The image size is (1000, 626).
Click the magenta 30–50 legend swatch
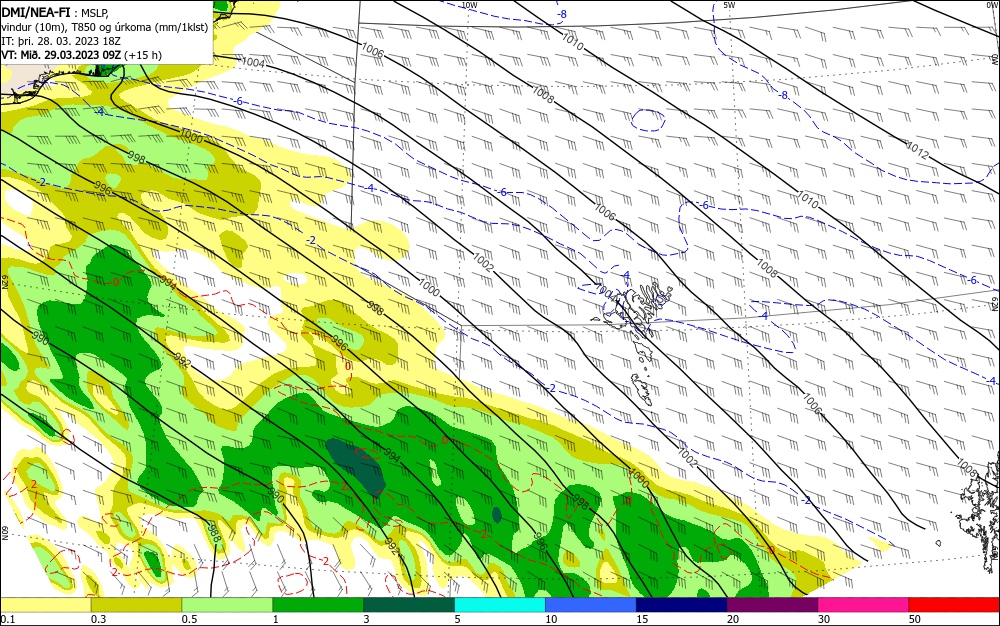point(863,605)
